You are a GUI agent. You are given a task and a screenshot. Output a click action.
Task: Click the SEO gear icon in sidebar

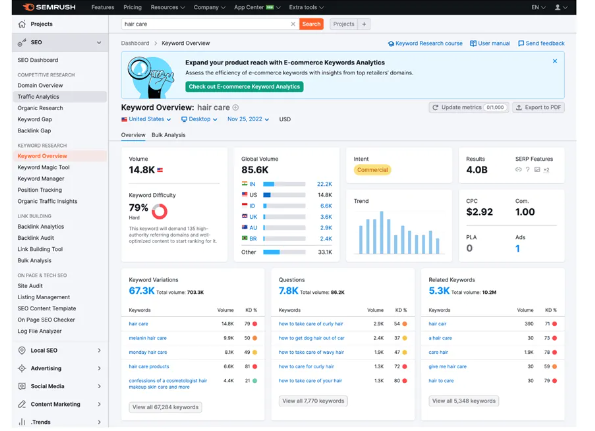click(x=22, y=42)
